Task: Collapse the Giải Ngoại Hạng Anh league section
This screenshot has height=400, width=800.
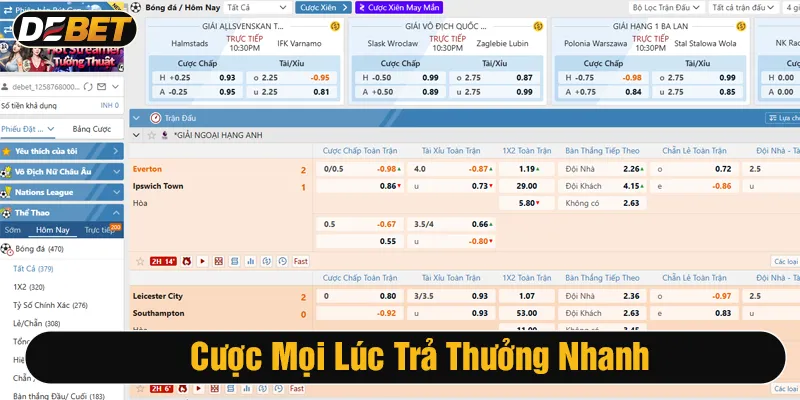Action: [136, 135]
